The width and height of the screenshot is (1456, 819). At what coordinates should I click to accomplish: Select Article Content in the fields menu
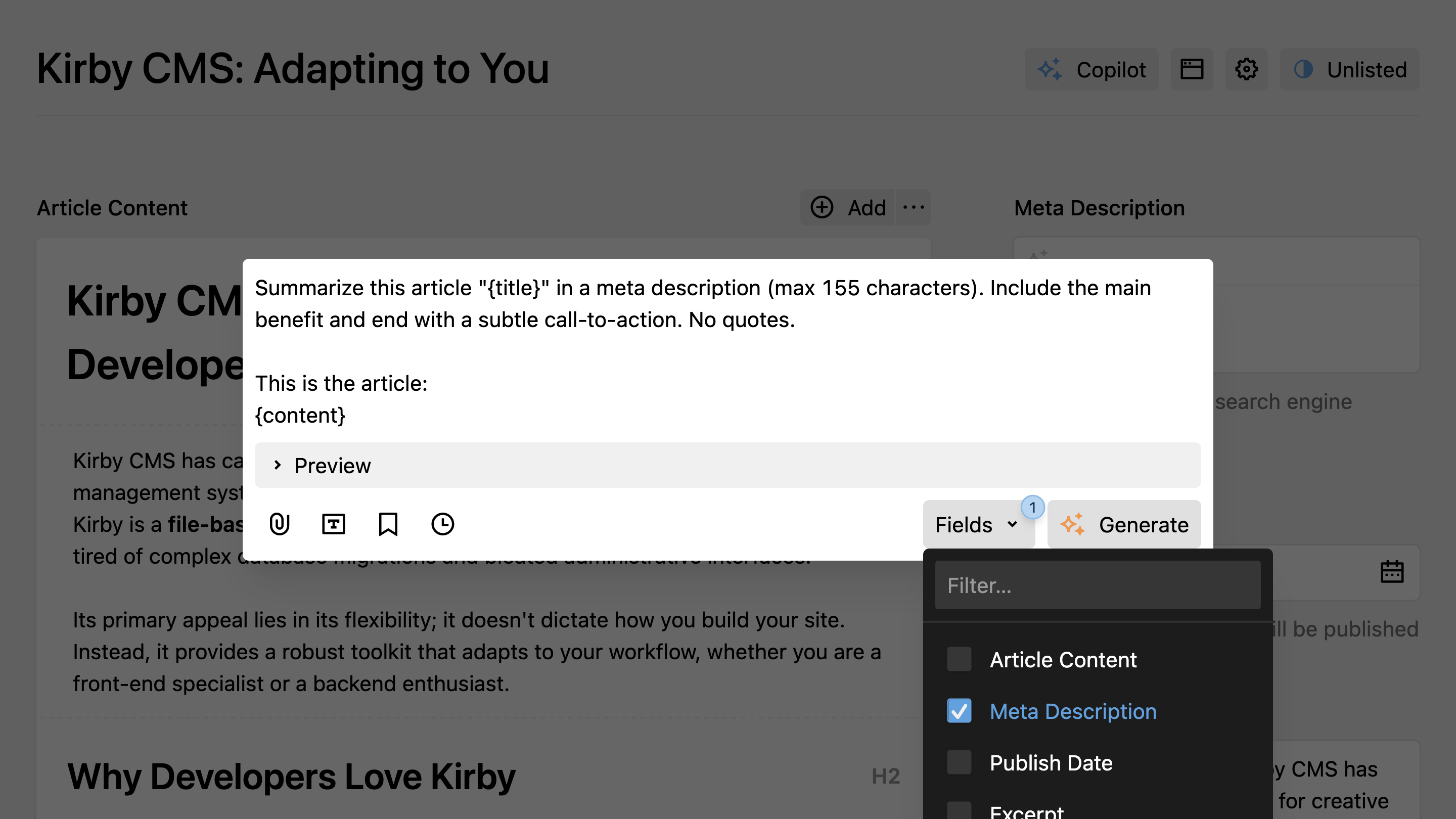pyautogui.click(x=1063, y=659)
